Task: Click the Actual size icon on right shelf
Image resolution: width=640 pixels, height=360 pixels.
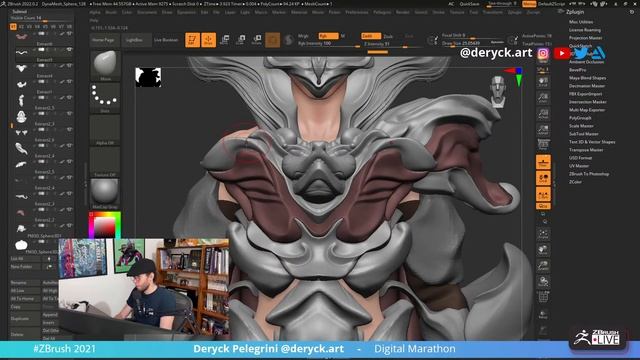Action: tap(543, 113)
